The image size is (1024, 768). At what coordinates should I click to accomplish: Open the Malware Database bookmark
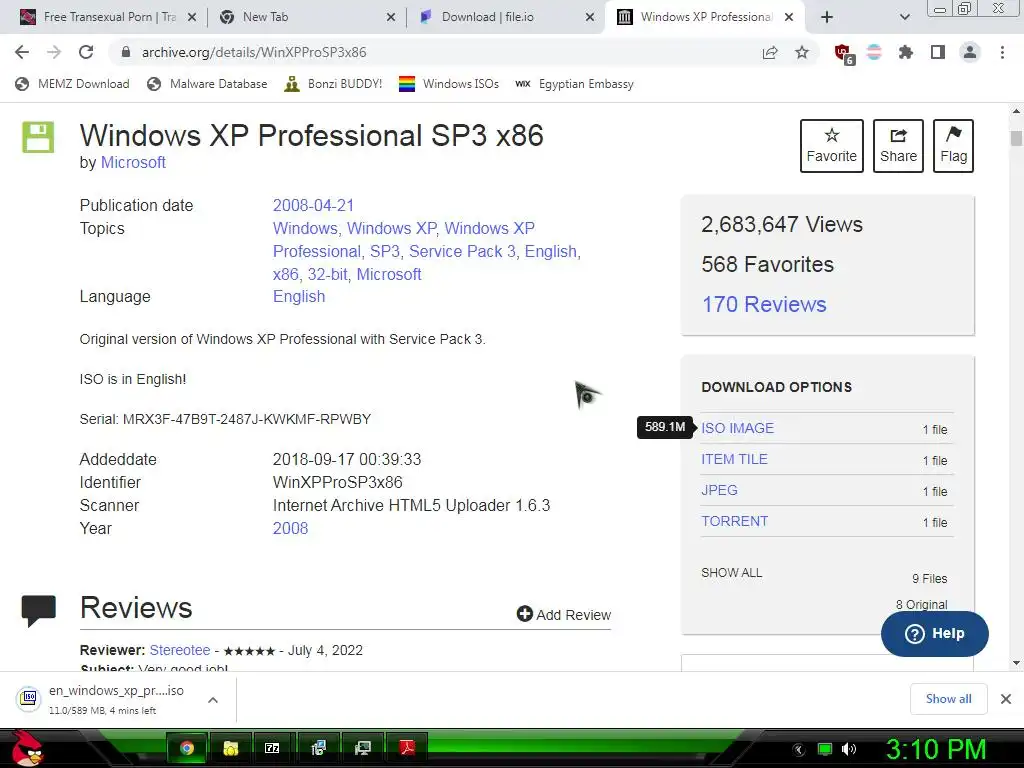click(207, 84)
